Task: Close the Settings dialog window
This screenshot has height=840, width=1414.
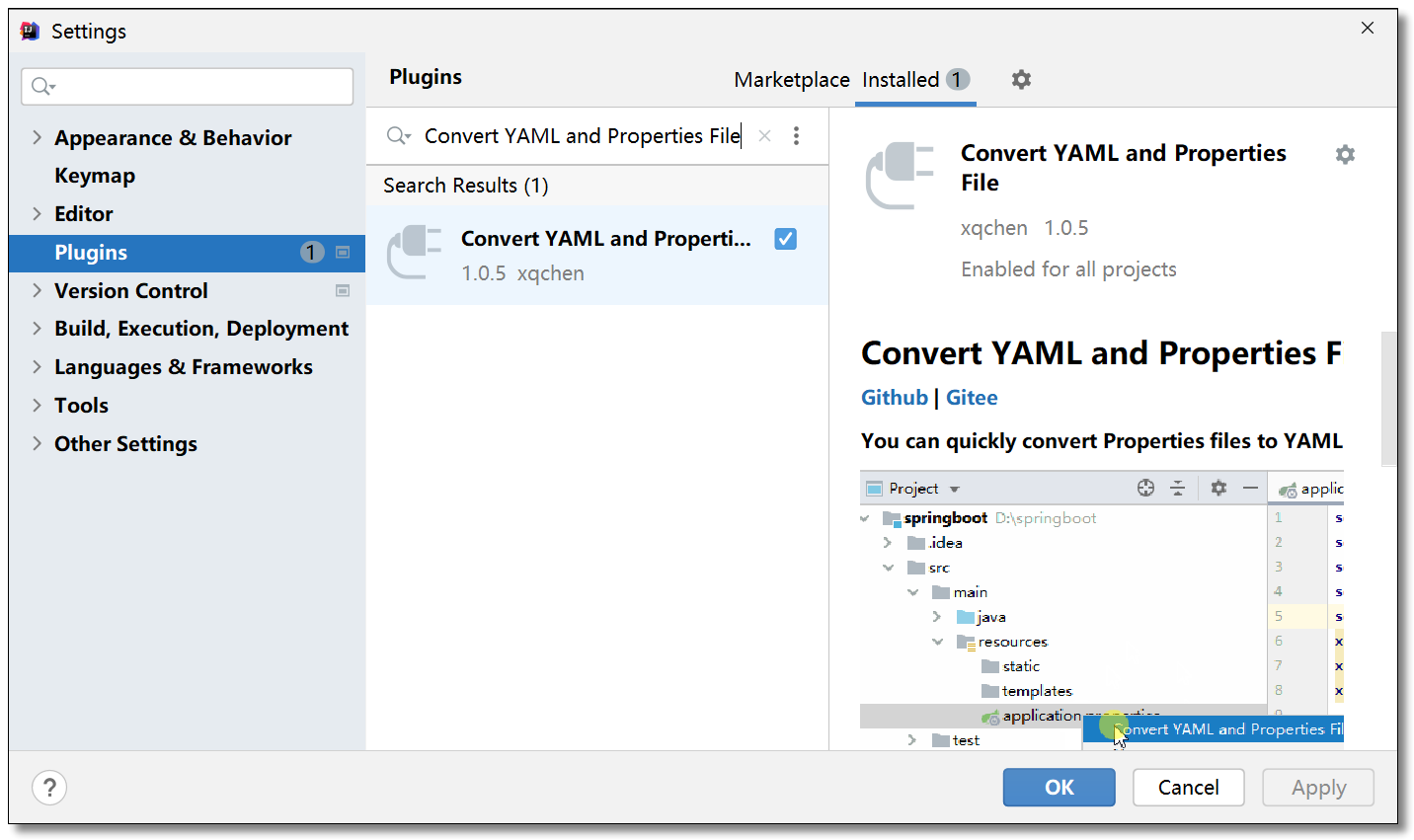Action: 1368,28
